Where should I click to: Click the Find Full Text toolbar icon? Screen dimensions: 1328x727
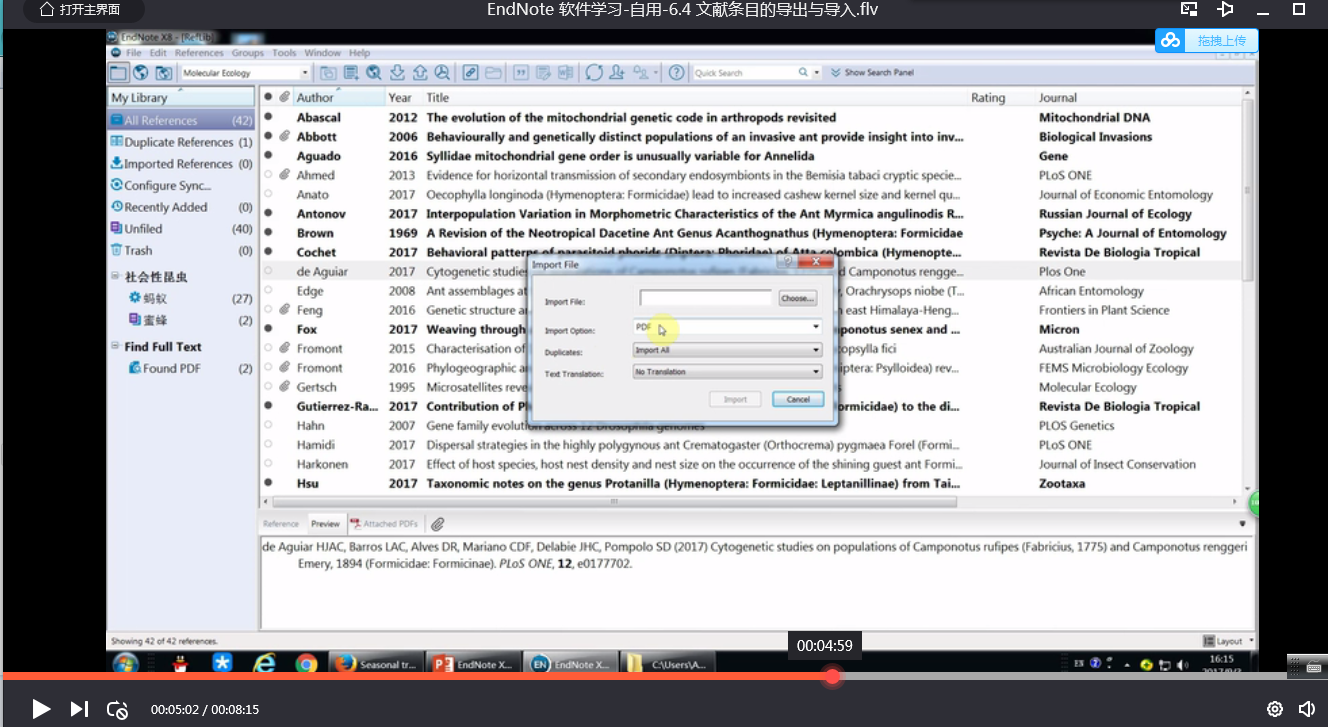coord(442,73)
